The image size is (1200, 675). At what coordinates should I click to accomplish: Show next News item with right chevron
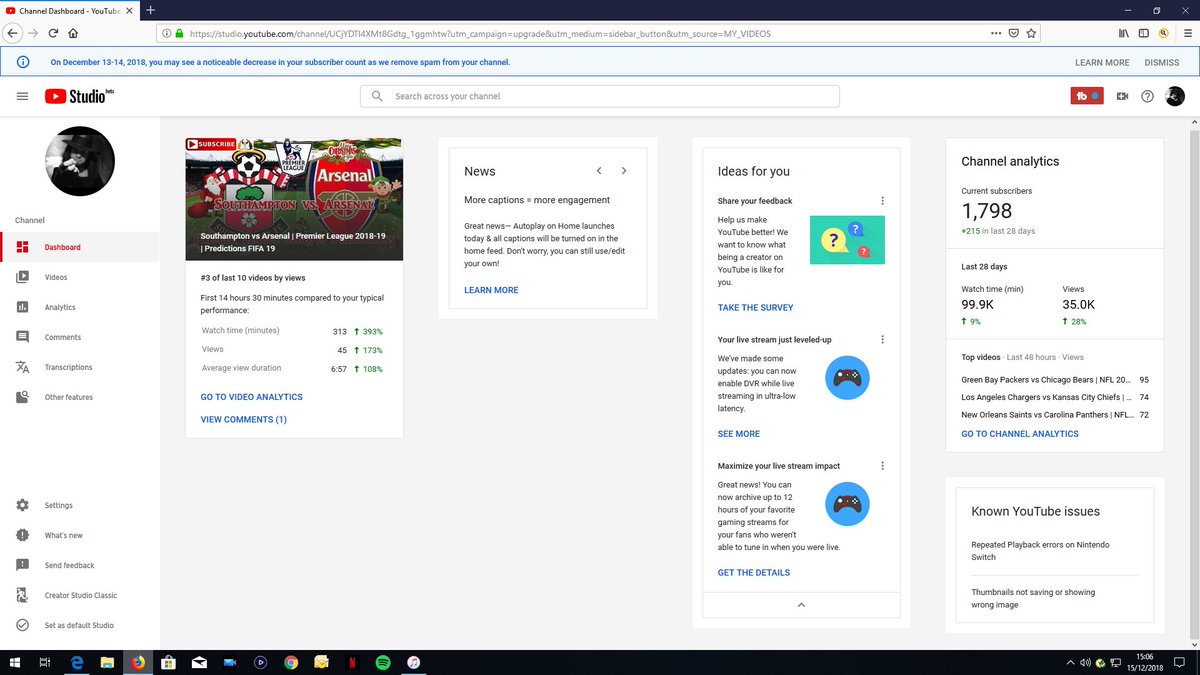click(x=624, y=171)
